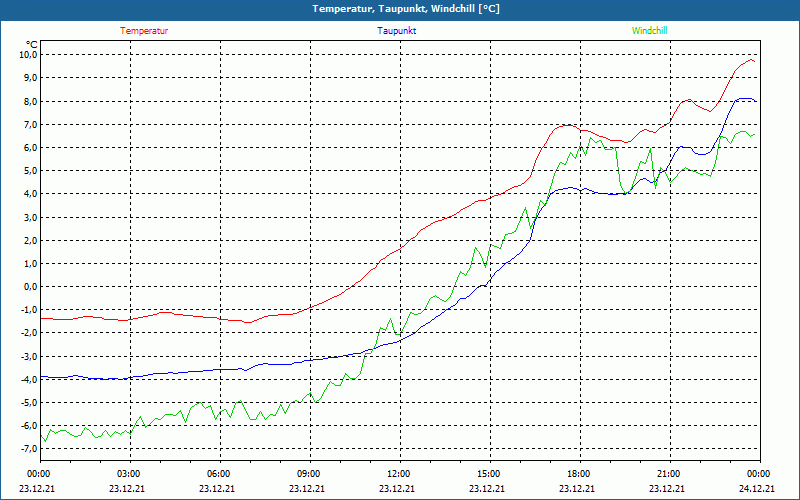Image resolution: width=800 pixels, height=500 pixels.
Task: Click the 10,0 y-axis value
Action: pyautogui.click(x=28, y=55)
